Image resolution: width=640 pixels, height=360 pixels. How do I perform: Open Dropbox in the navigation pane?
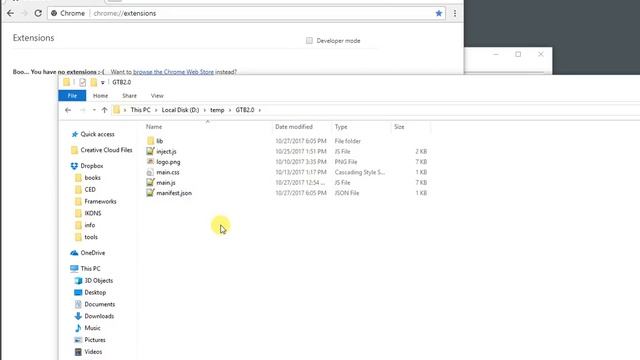tap(92, 166)
